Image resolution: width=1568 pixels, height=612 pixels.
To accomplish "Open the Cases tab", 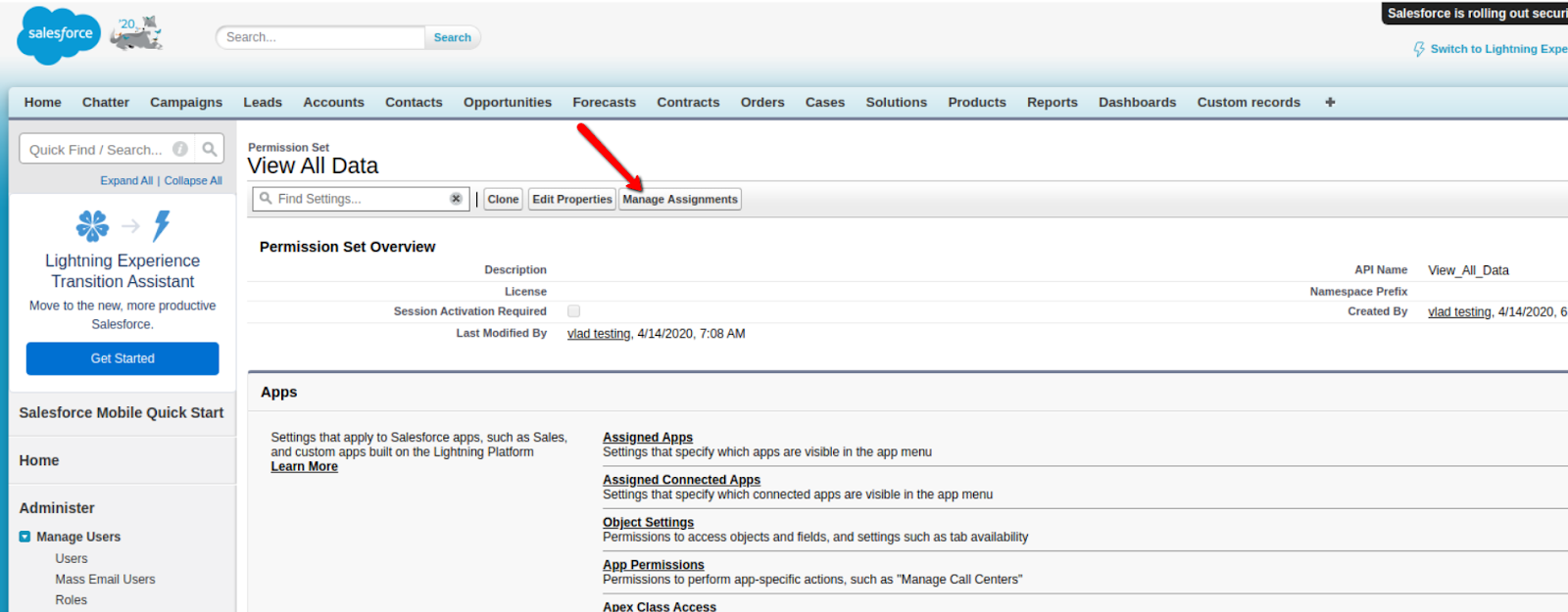I will point(825,102).
